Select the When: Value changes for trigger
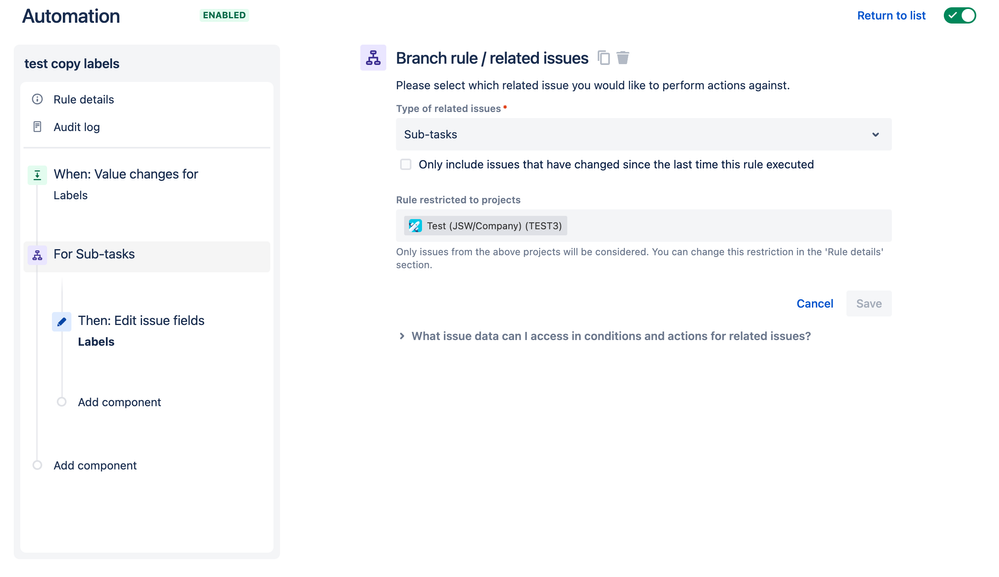This screenshot has height=577, width=999. tap(126, 174)
